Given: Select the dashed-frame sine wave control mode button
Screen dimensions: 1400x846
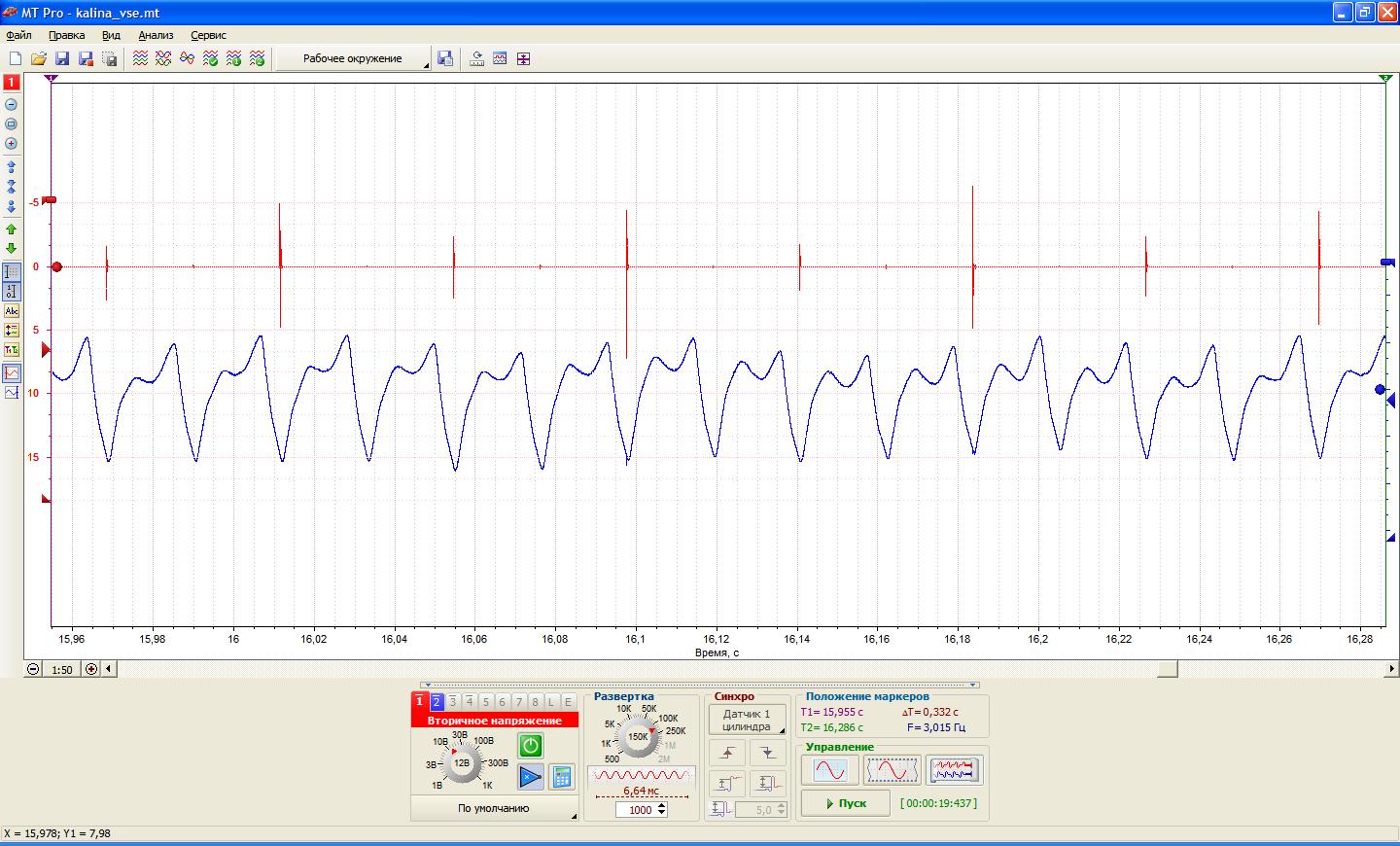Looking at the screenshot, I should 892,770.
